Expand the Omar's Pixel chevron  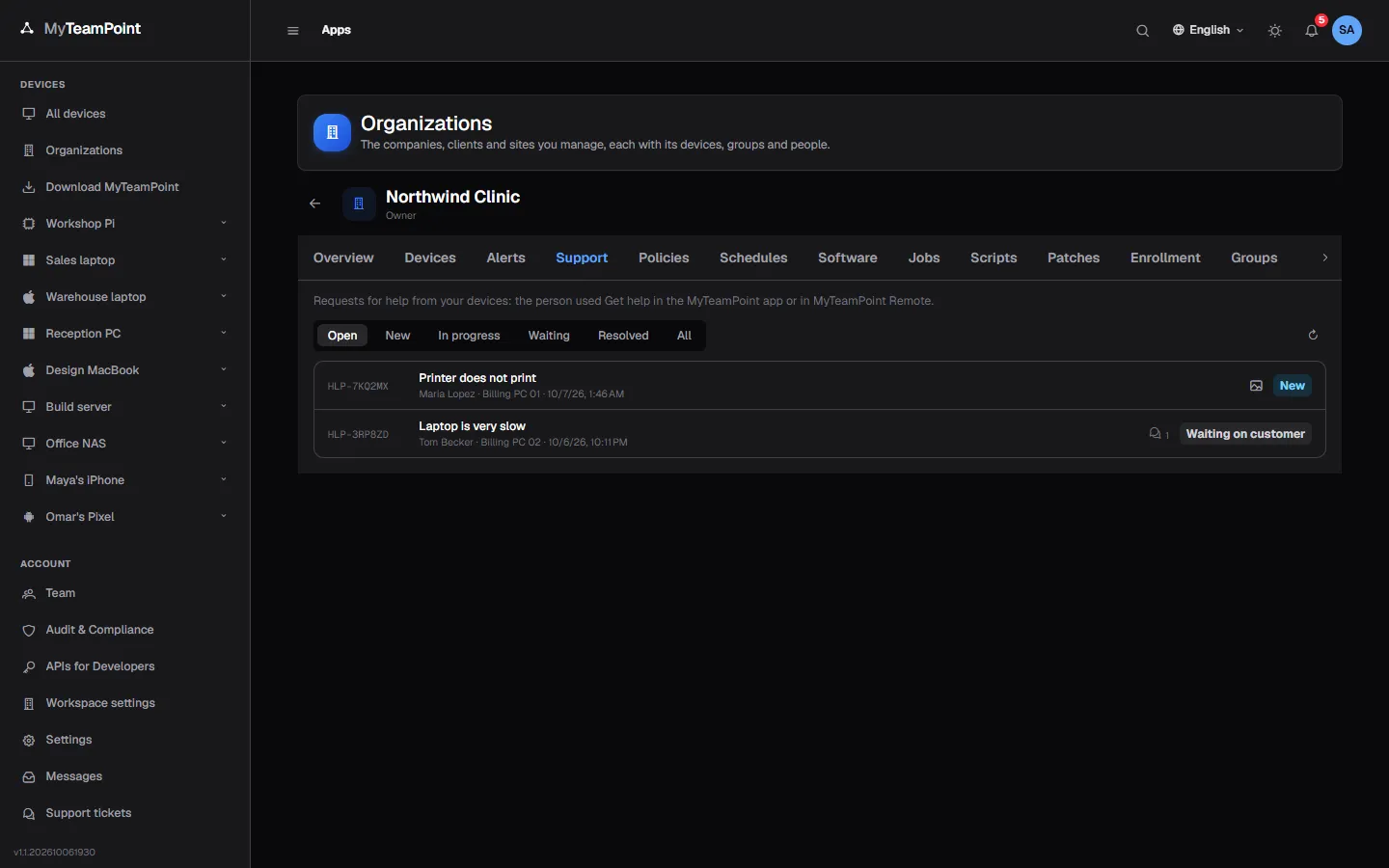224,516
